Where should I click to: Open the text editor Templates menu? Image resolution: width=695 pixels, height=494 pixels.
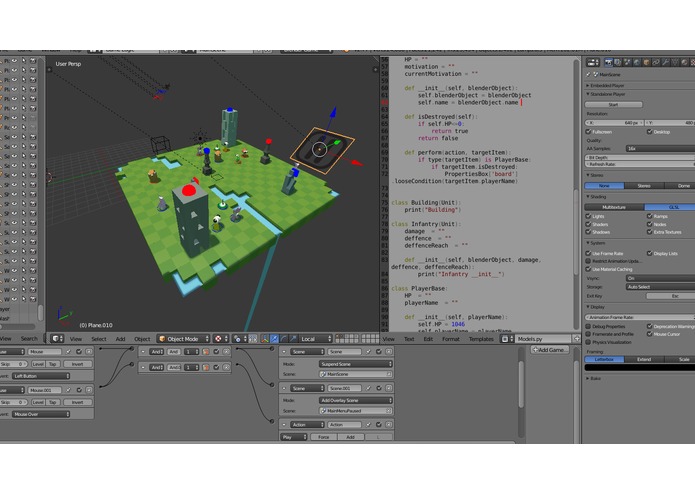click(x=481, y=338)
